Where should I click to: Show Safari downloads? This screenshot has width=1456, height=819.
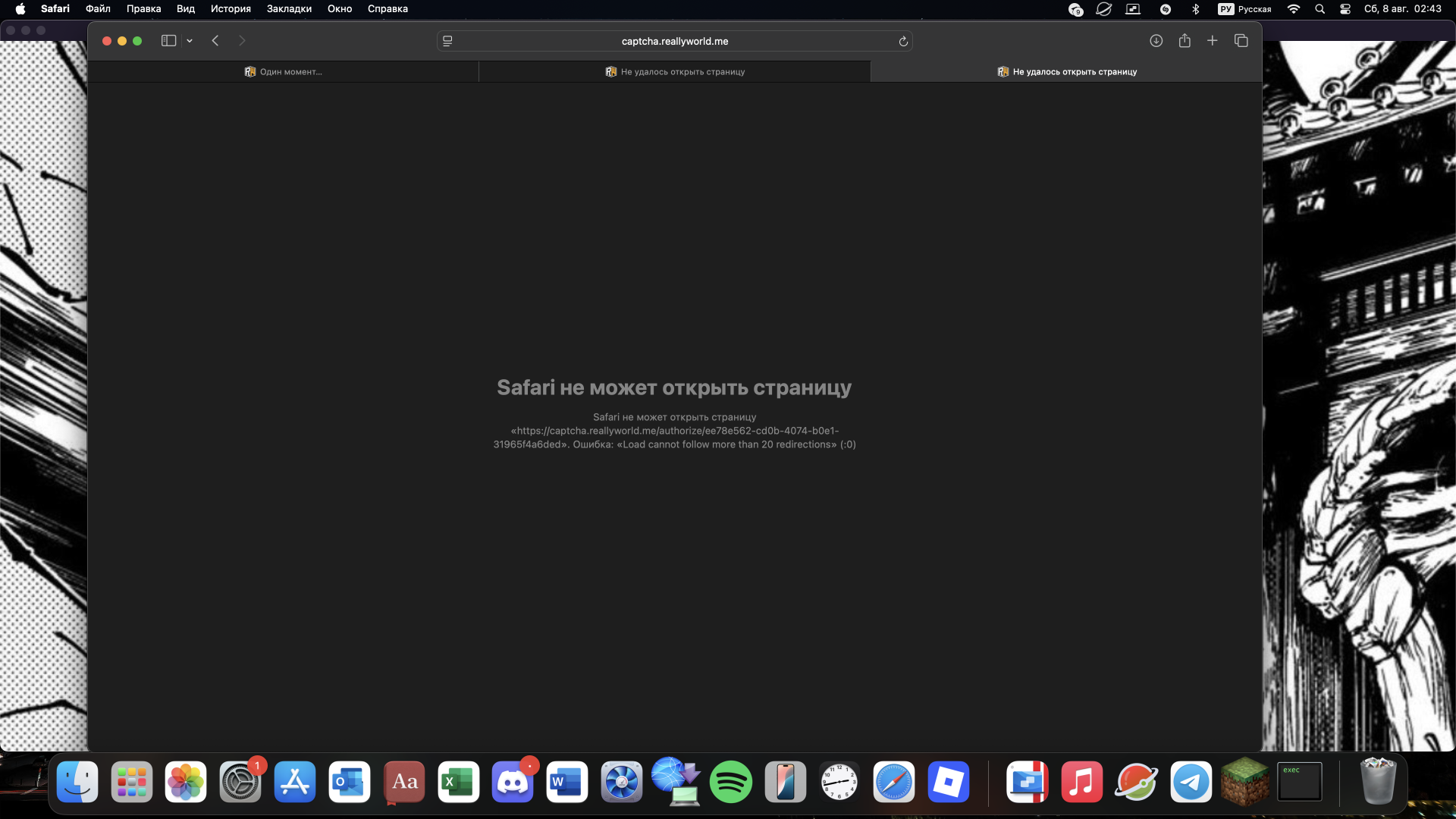pyautogui.click(x=1156, y=41)
